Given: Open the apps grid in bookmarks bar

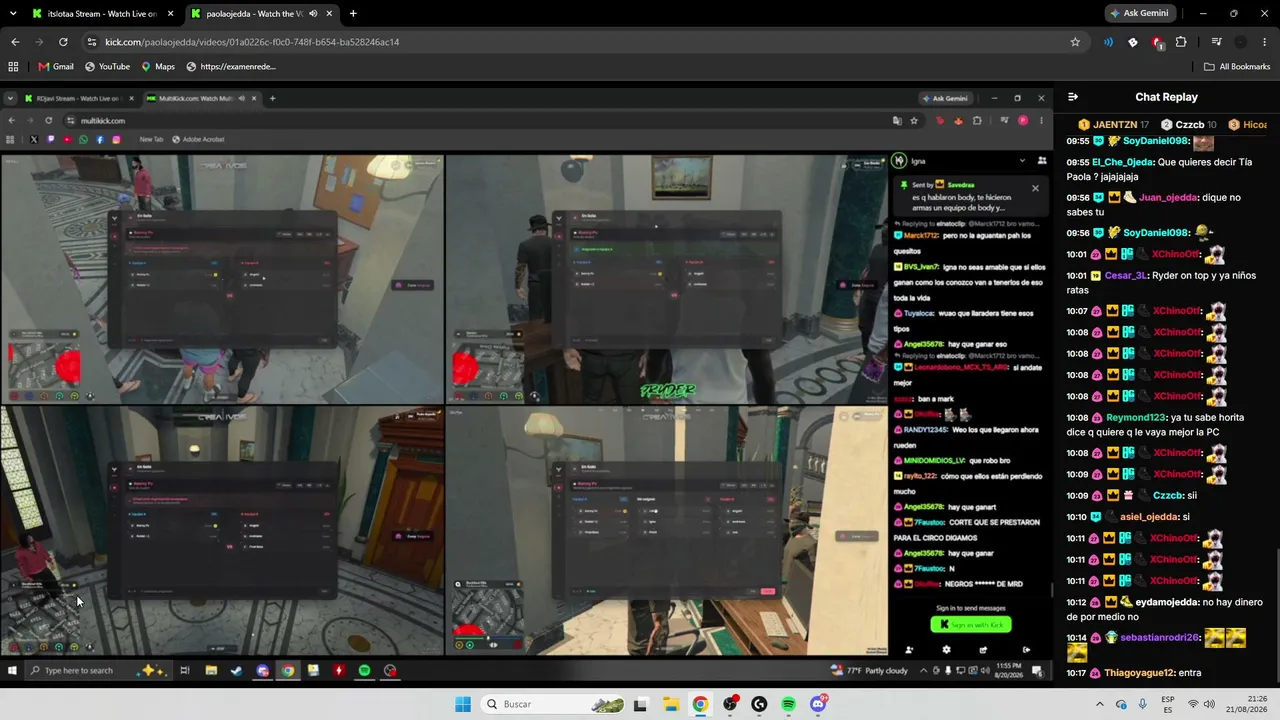Looking at the screenshot, I should (13, 67).
